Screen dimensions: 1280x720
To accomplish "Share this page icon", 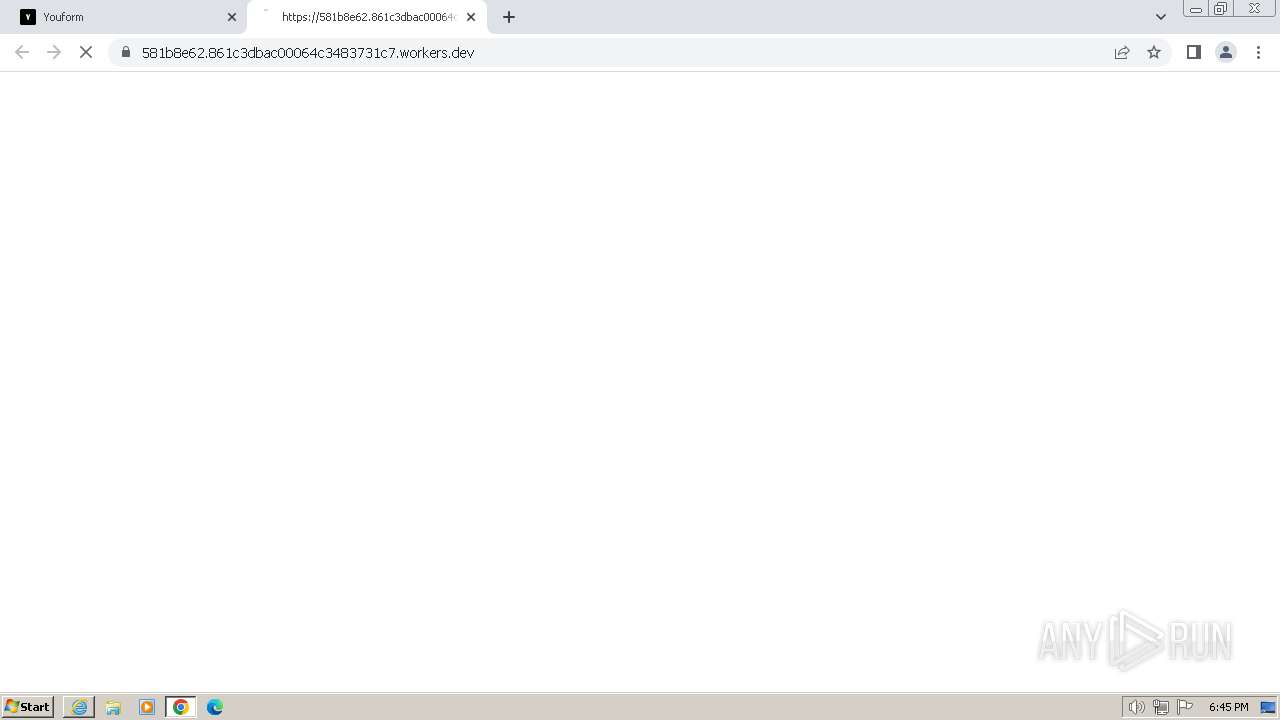I will click(1122, 52).
